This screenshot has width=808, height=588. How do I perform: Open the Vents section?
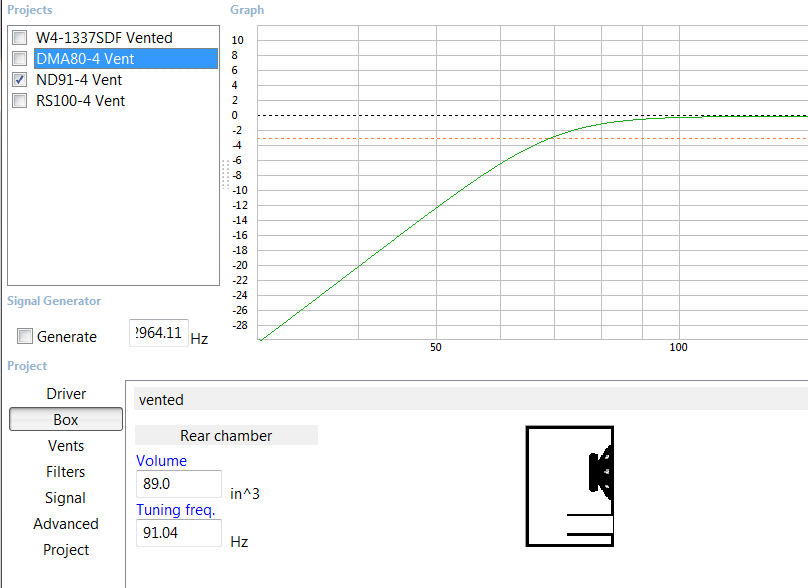click(66, 446)
